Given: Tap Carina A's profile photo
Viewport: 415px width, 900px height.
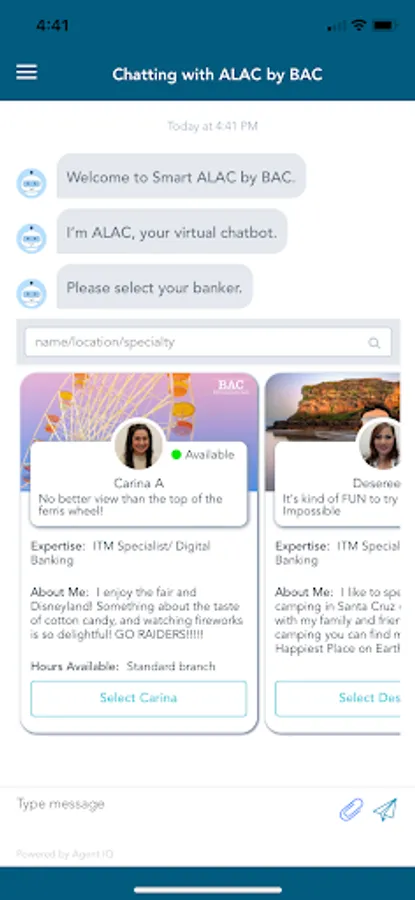Looking at the screenshot, I should click(138, 444).
